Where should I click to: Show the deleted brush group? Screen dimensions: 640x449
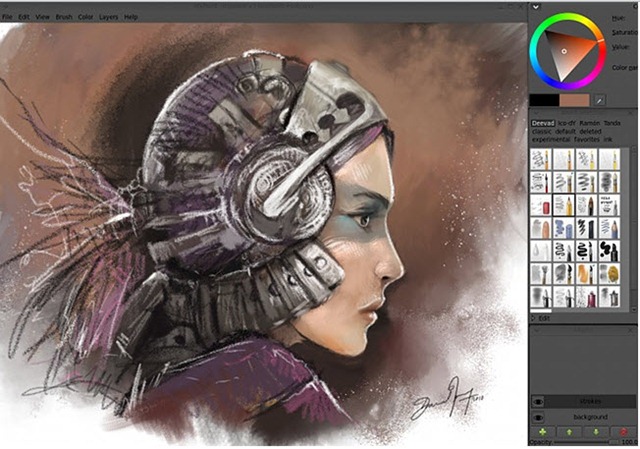click(590, 131)
